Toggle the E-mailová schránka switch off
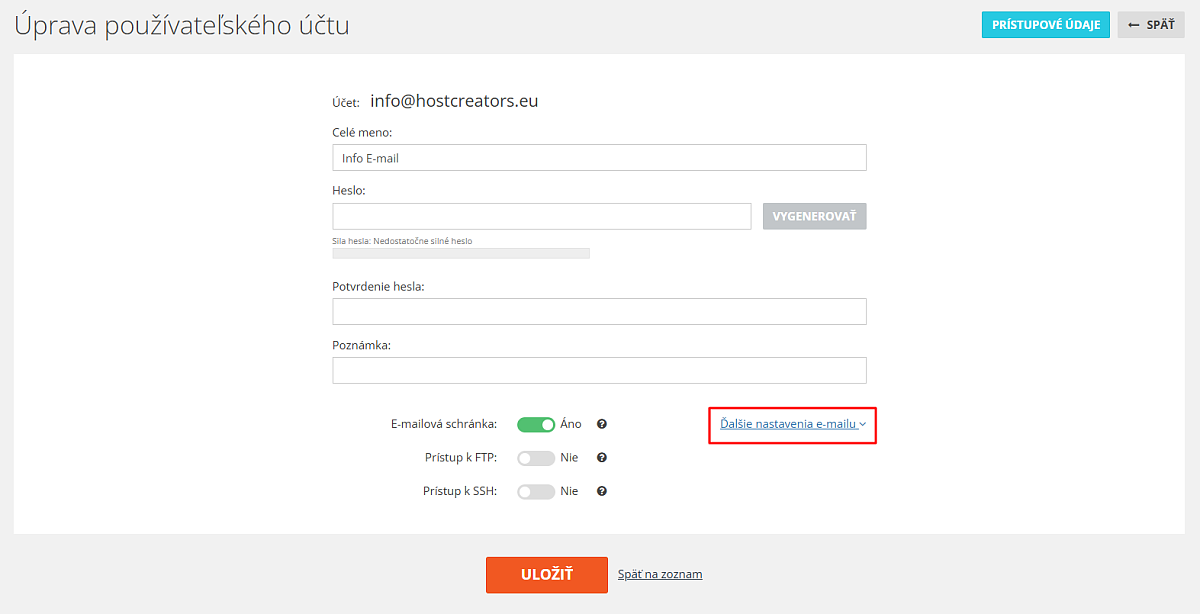The width and height of the screenshot is (1200, 614). click(536, 424)
